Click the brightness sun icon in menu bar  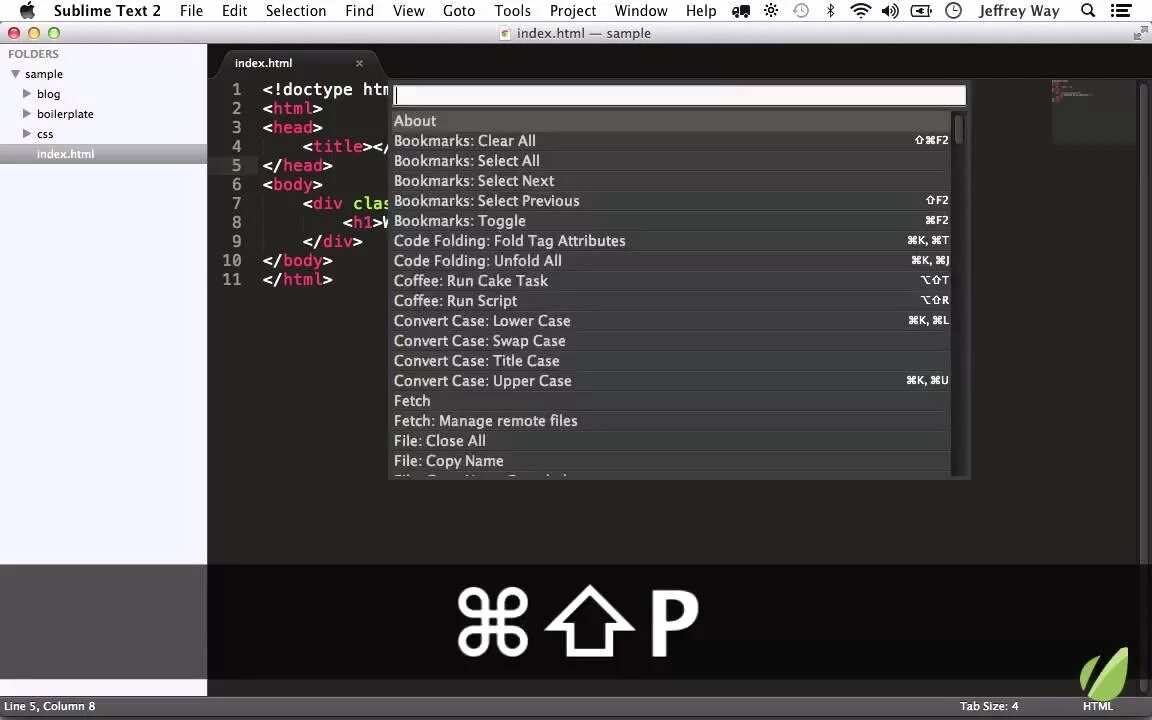(x=771, y=10)
